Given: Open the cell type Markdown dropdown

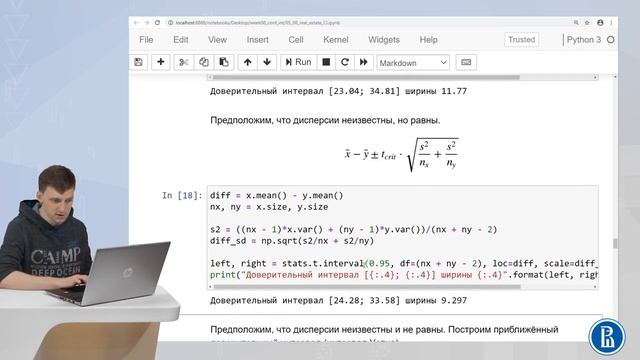Looking at the screenshot, I should click(x=413, y=63).
